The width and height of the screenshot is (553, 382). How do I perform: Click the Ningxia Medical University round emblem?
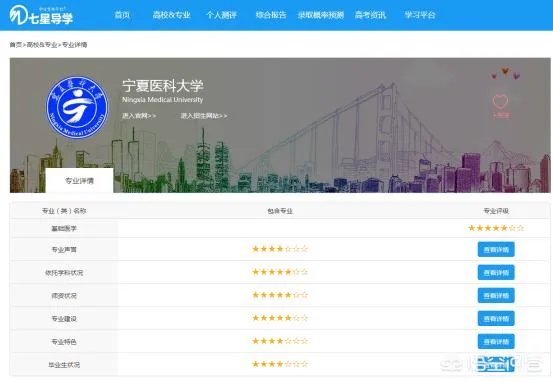coord(77,107)
